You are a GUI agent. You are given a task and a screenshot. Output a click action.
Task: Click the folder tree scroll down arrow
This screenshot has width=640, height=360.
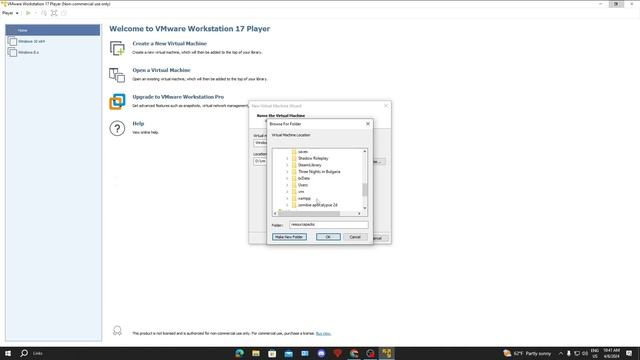point(364,208)
